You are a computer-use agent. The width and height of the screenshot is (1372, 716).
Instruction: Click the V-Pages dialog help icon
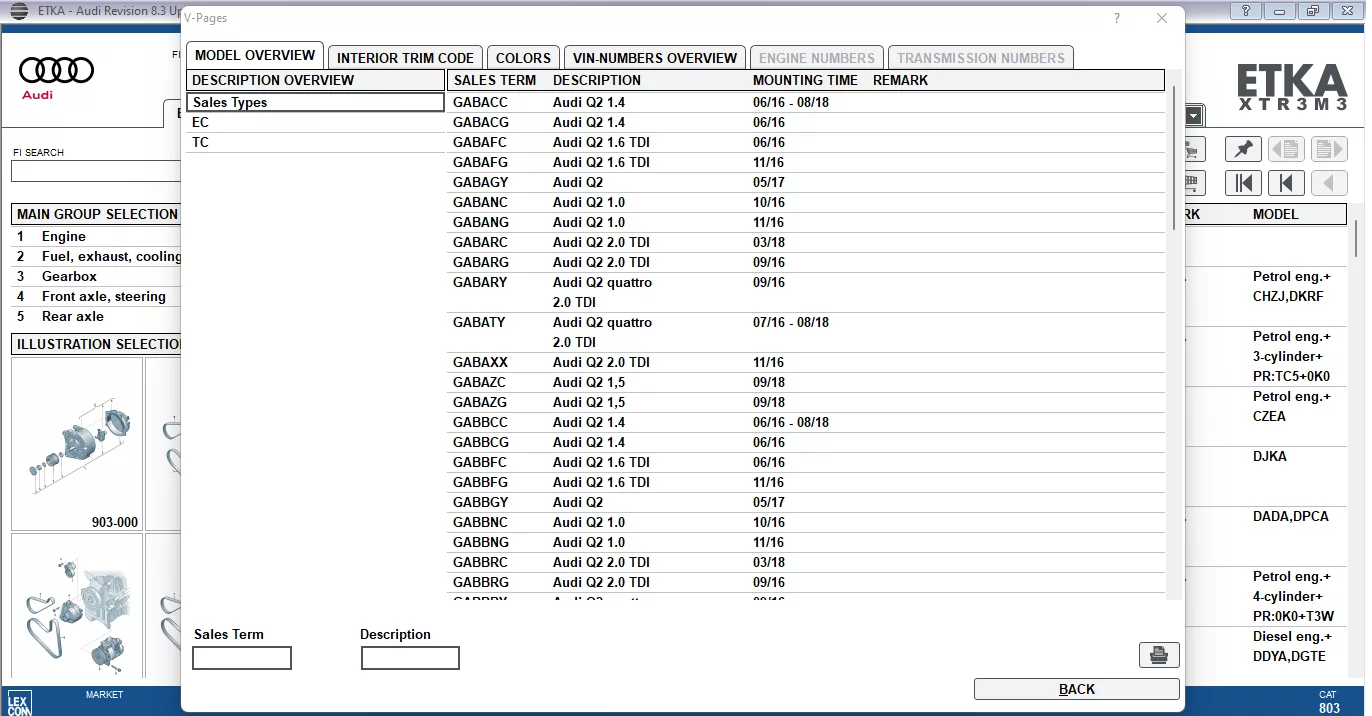point(1117,18)
